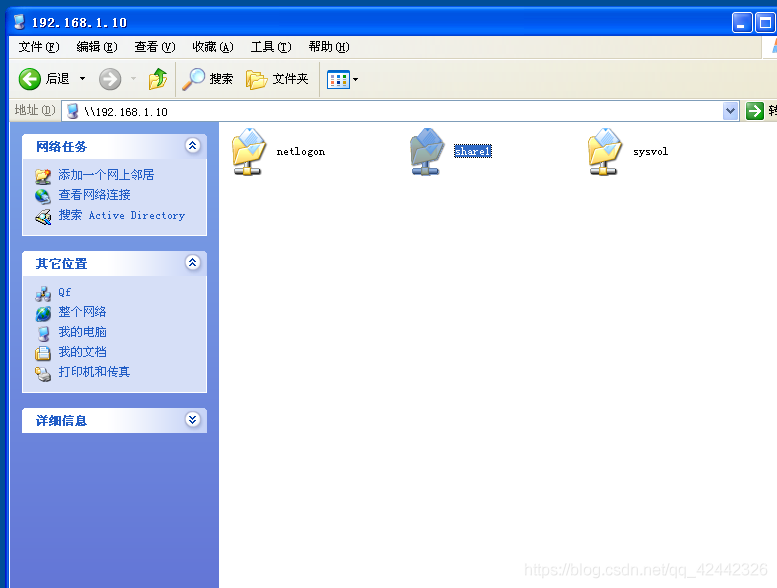This screenshot has height=588, width=777.
Task: Open the Views dropdown arrow
Action: pyautogui.click(x=355, y=79)
